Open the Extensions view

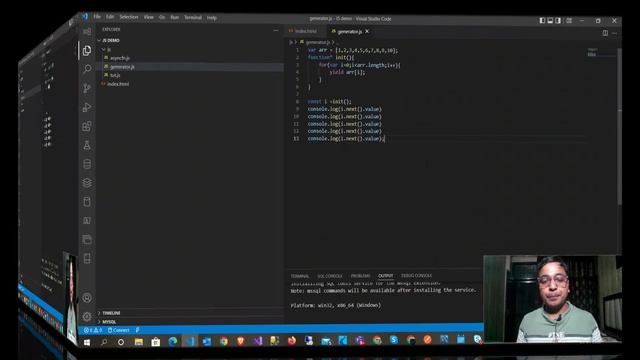pos(87,126)
